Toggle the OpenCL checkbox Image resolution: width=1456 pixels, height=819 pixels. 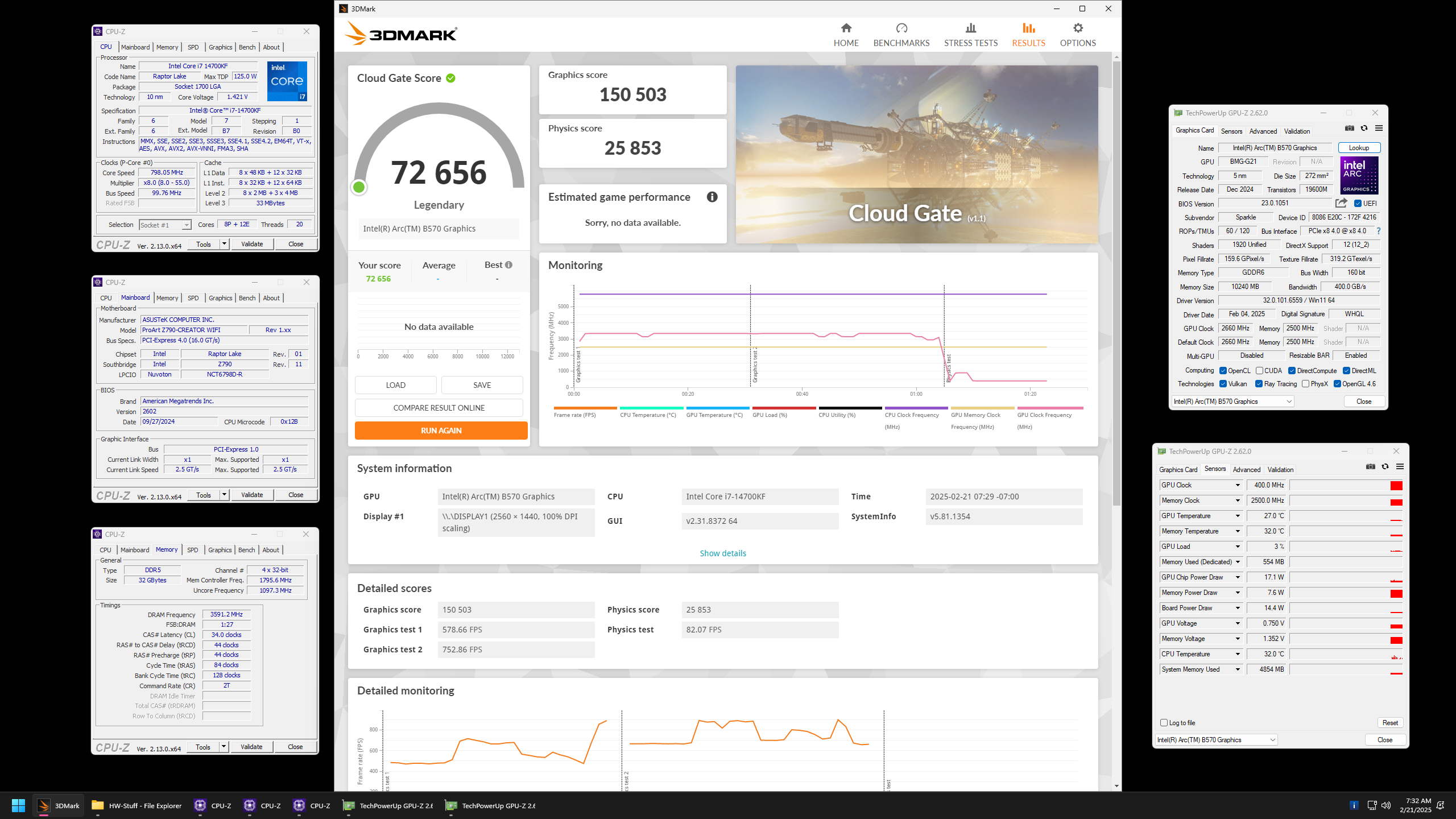[1223, 371]
